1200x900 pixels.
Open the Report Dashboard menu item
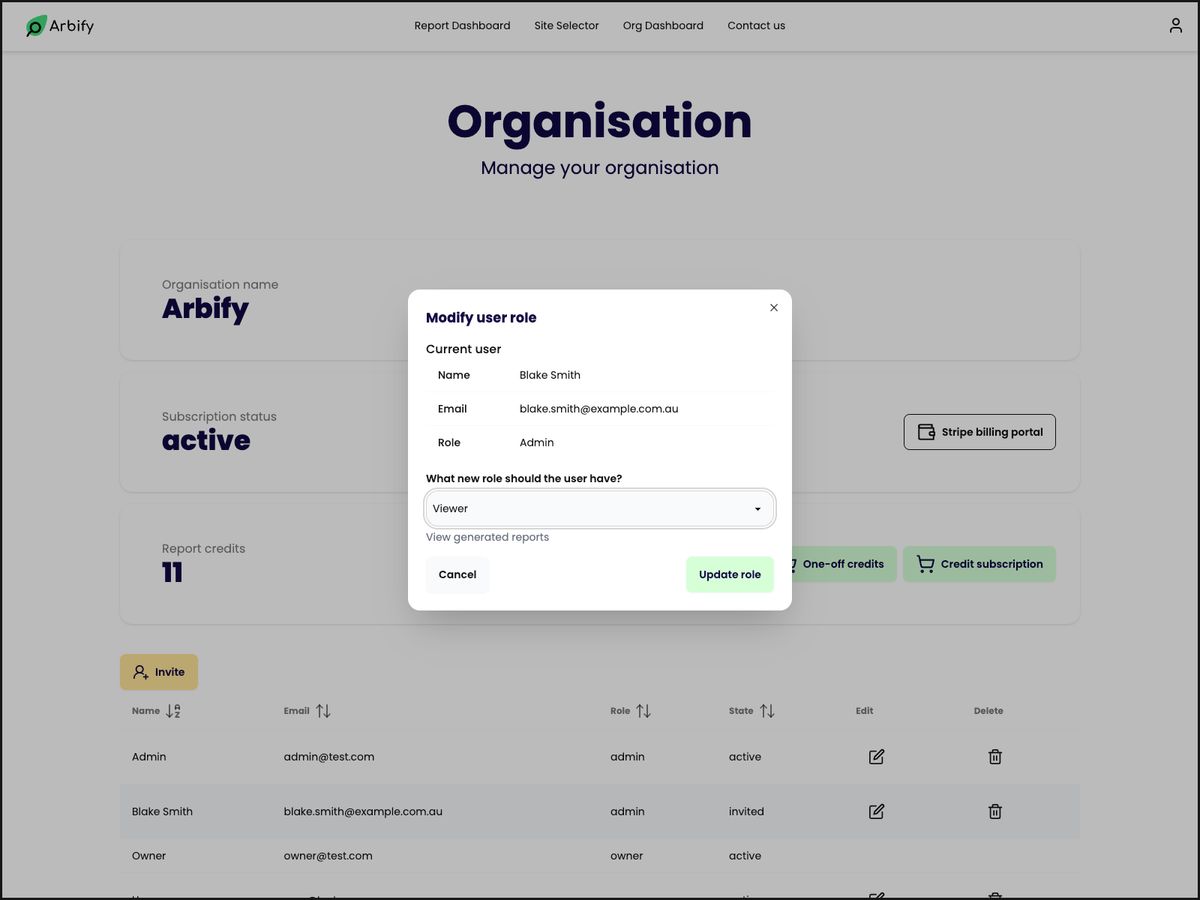click(x=462, y=25)
